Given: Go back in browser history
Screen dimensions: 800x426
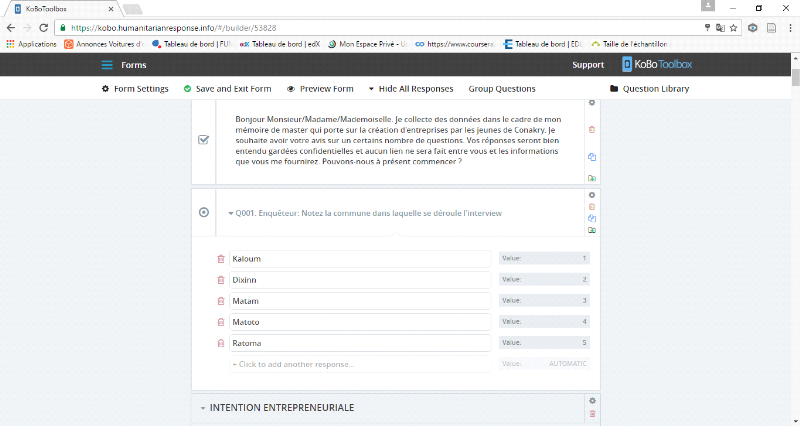Looking at the screenshot, I should point(11,28).
